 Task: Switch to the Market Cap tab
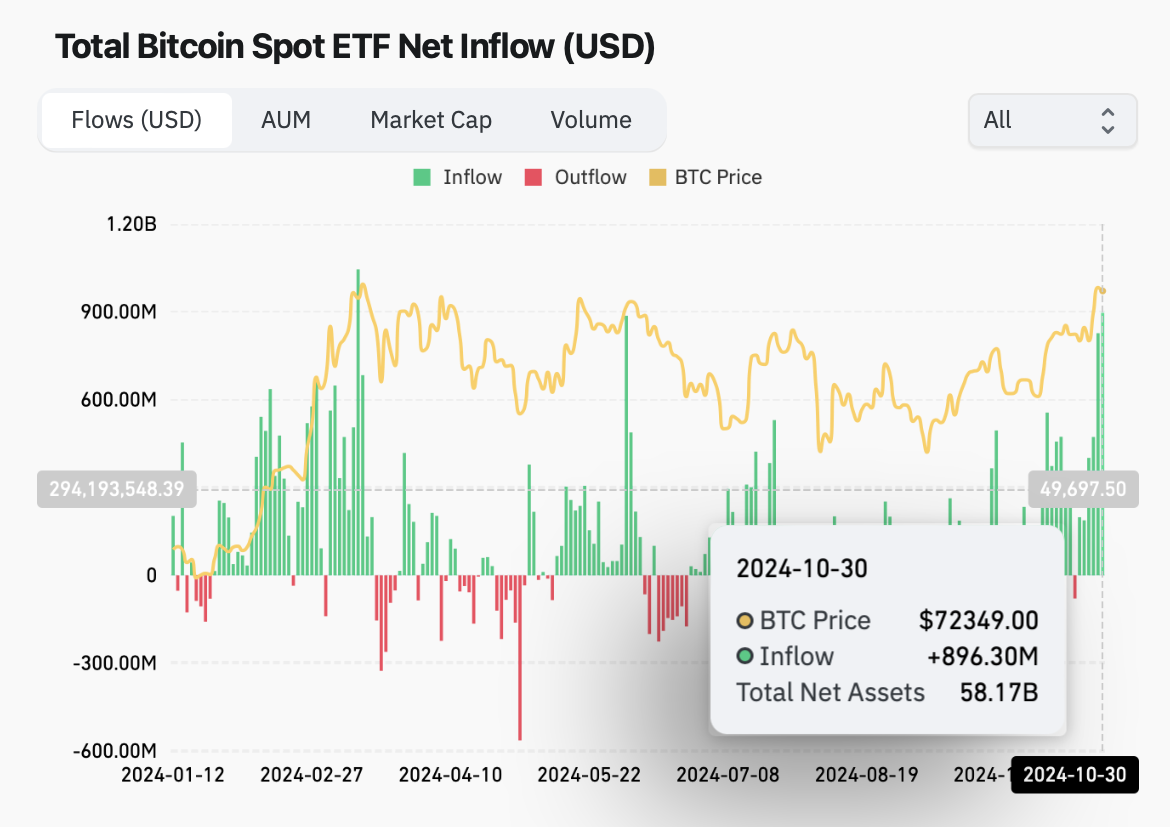point(431,120)
